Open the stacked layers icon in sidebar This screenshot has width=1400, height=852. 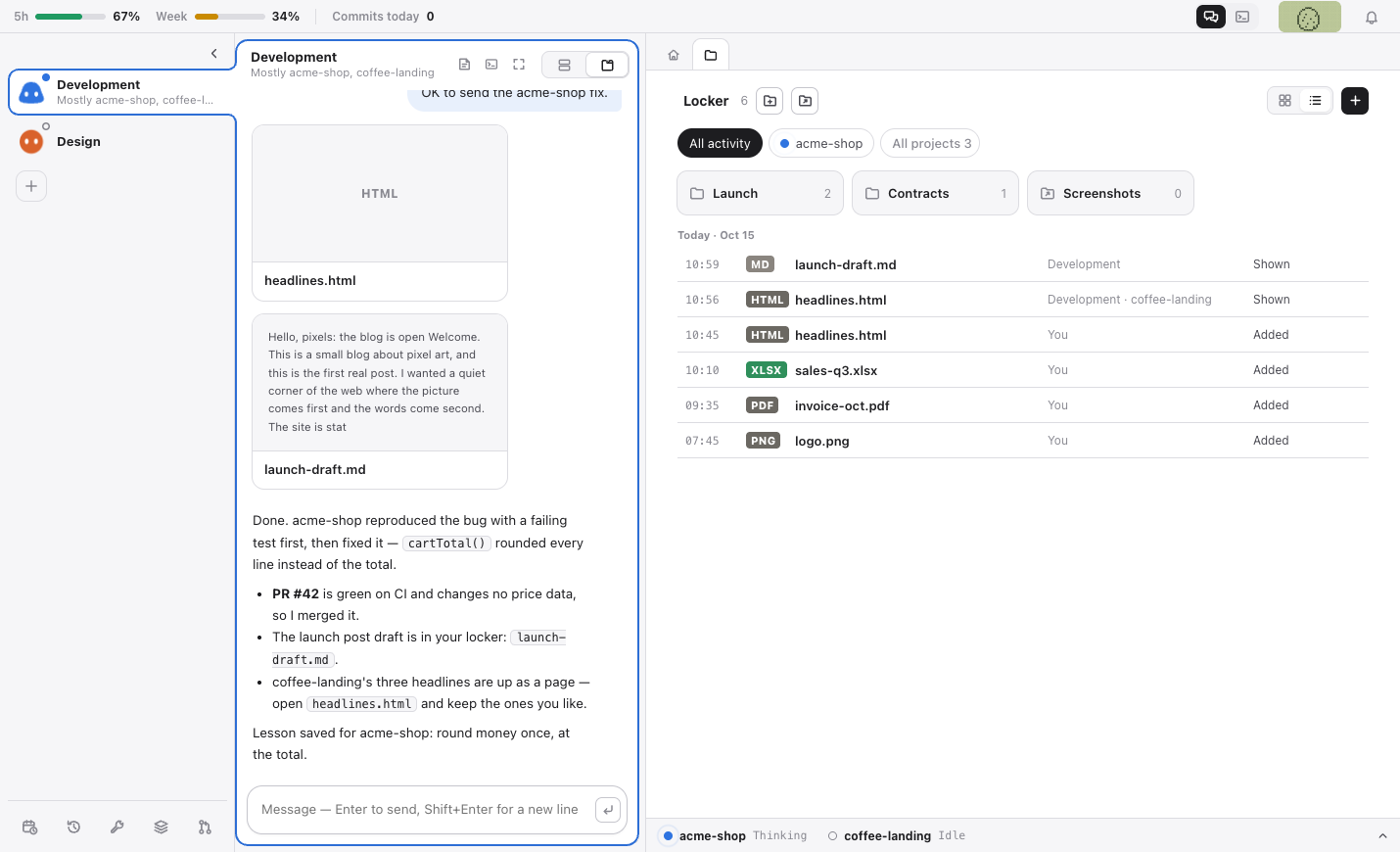click(x=162, y=828)
